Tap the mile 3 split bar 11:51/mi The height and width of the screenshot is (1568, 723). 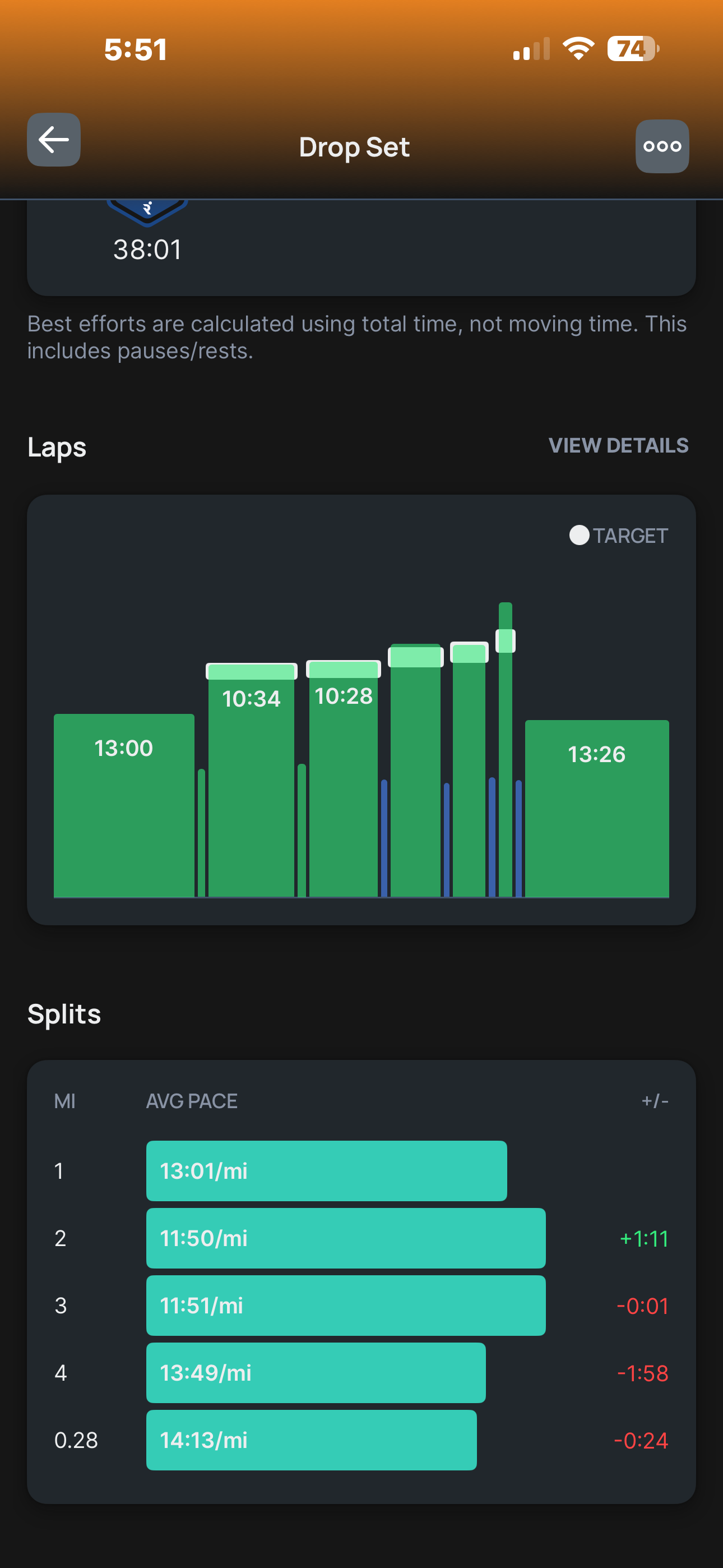(346, 1305)
